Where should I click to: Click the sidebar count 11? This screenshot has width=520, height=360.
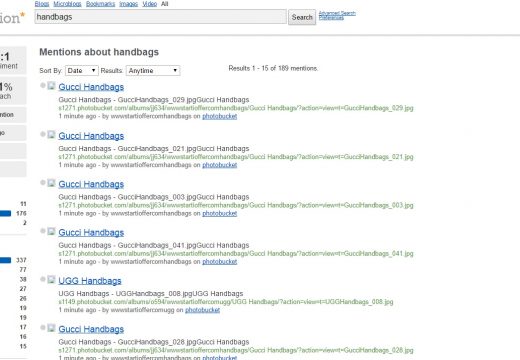pos(23,204)
